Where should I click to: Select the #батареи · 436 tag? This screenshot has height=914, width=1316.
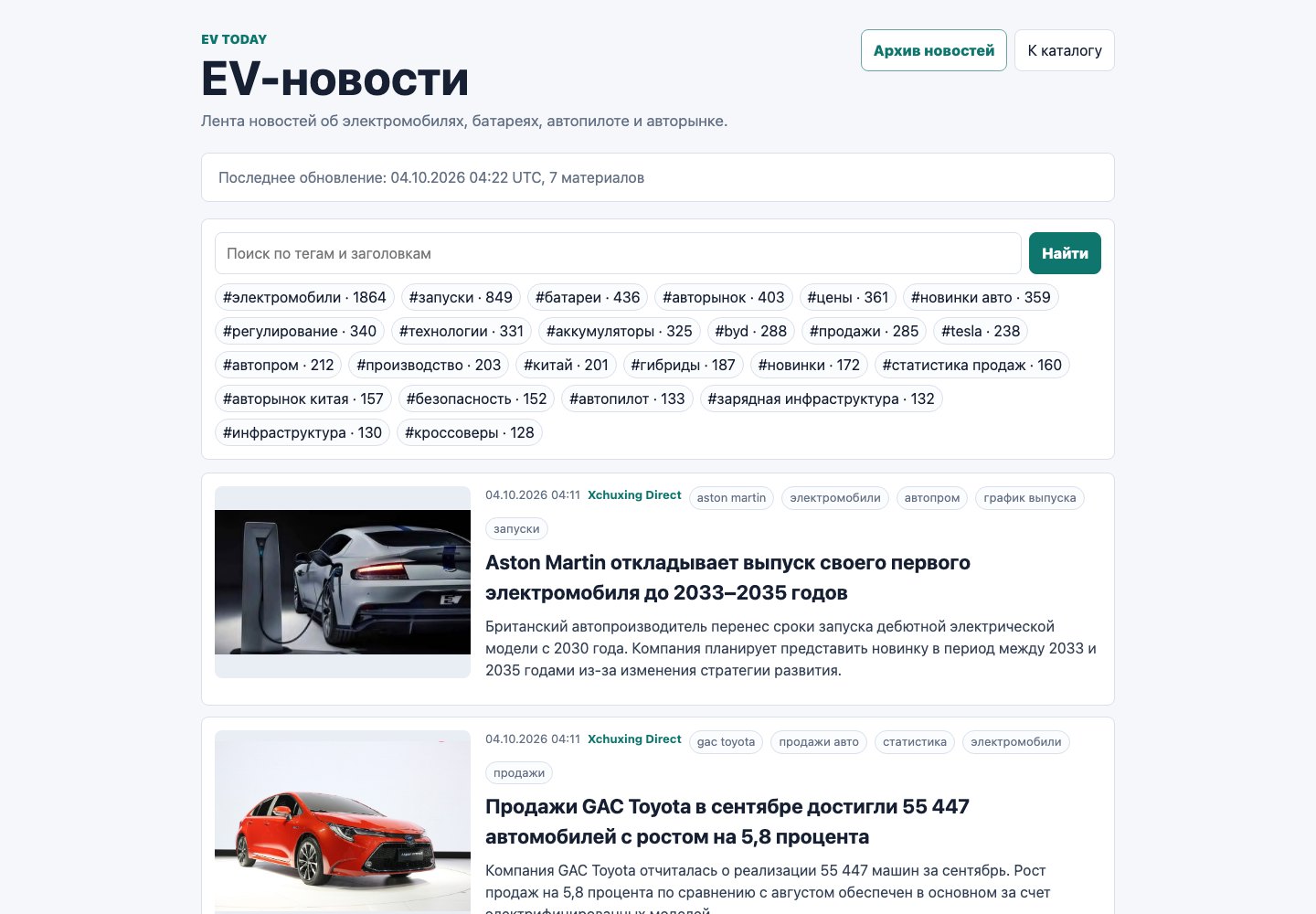pos(588,297)
